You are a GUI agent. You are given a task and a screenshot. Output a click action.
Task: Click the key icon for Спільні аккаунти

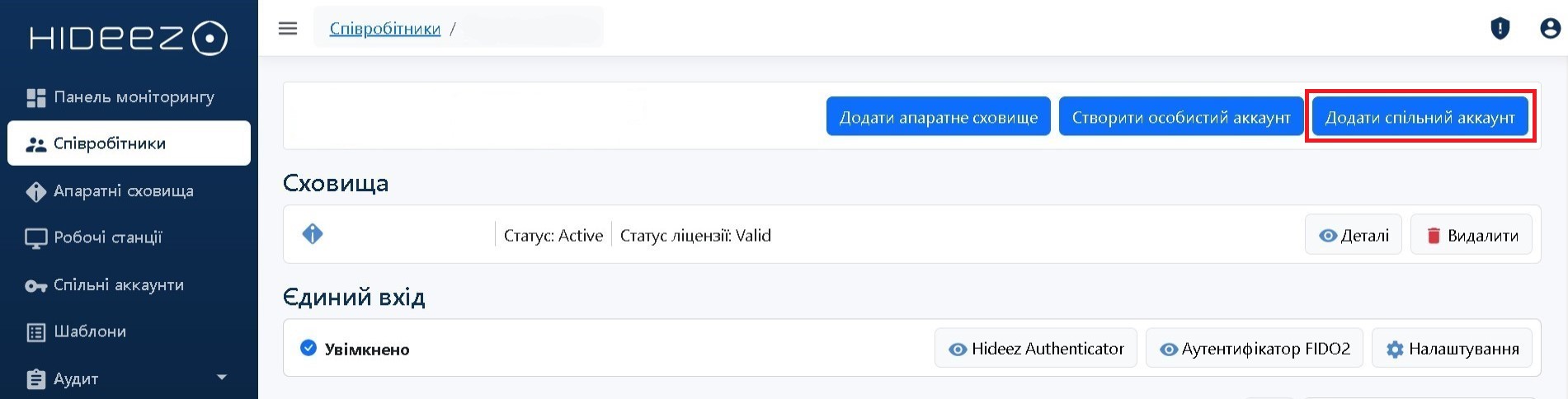pos(35,286)
